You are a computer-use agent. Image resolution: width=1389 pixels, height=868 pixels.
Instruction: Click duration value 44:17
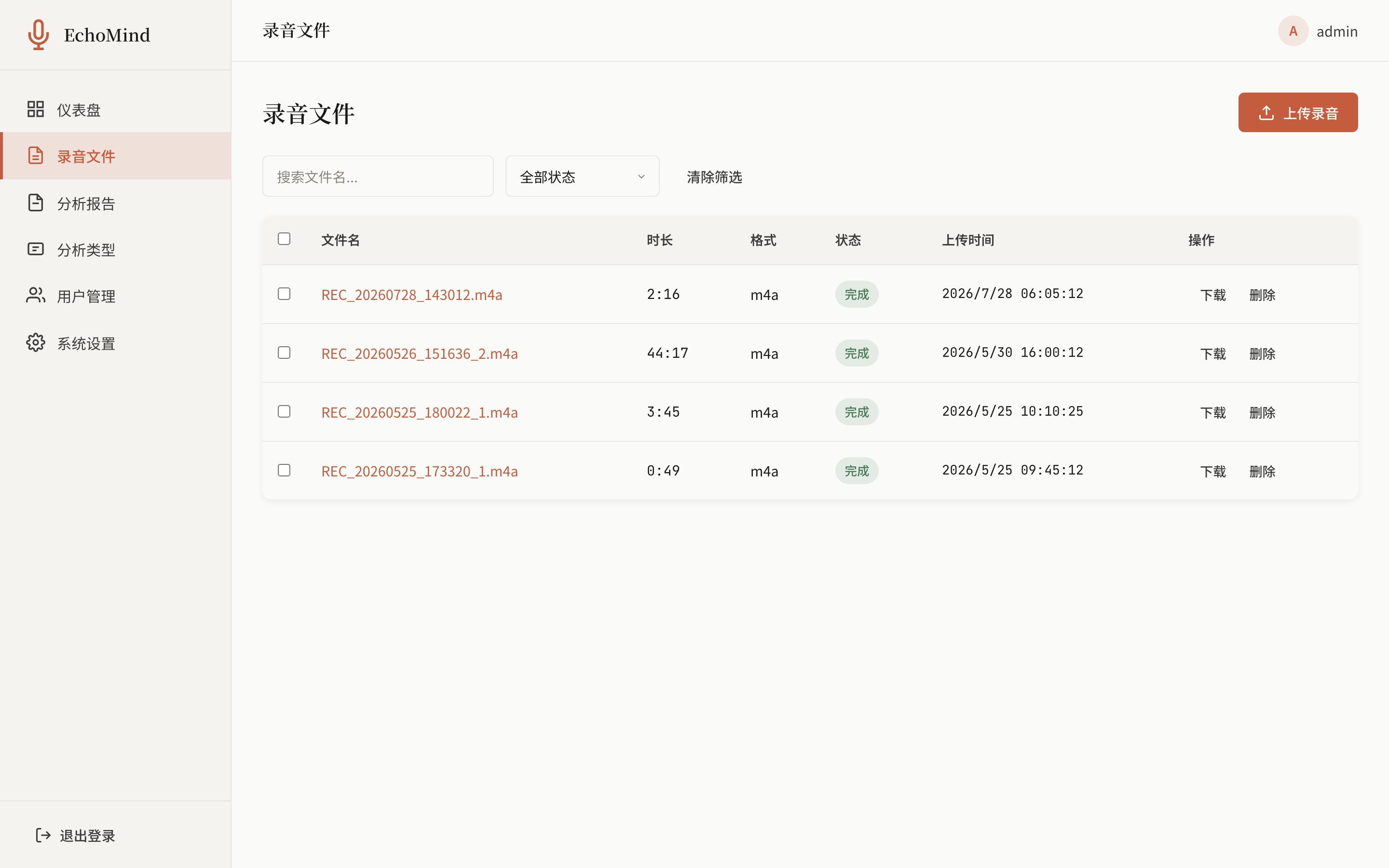tap(667, 353)
